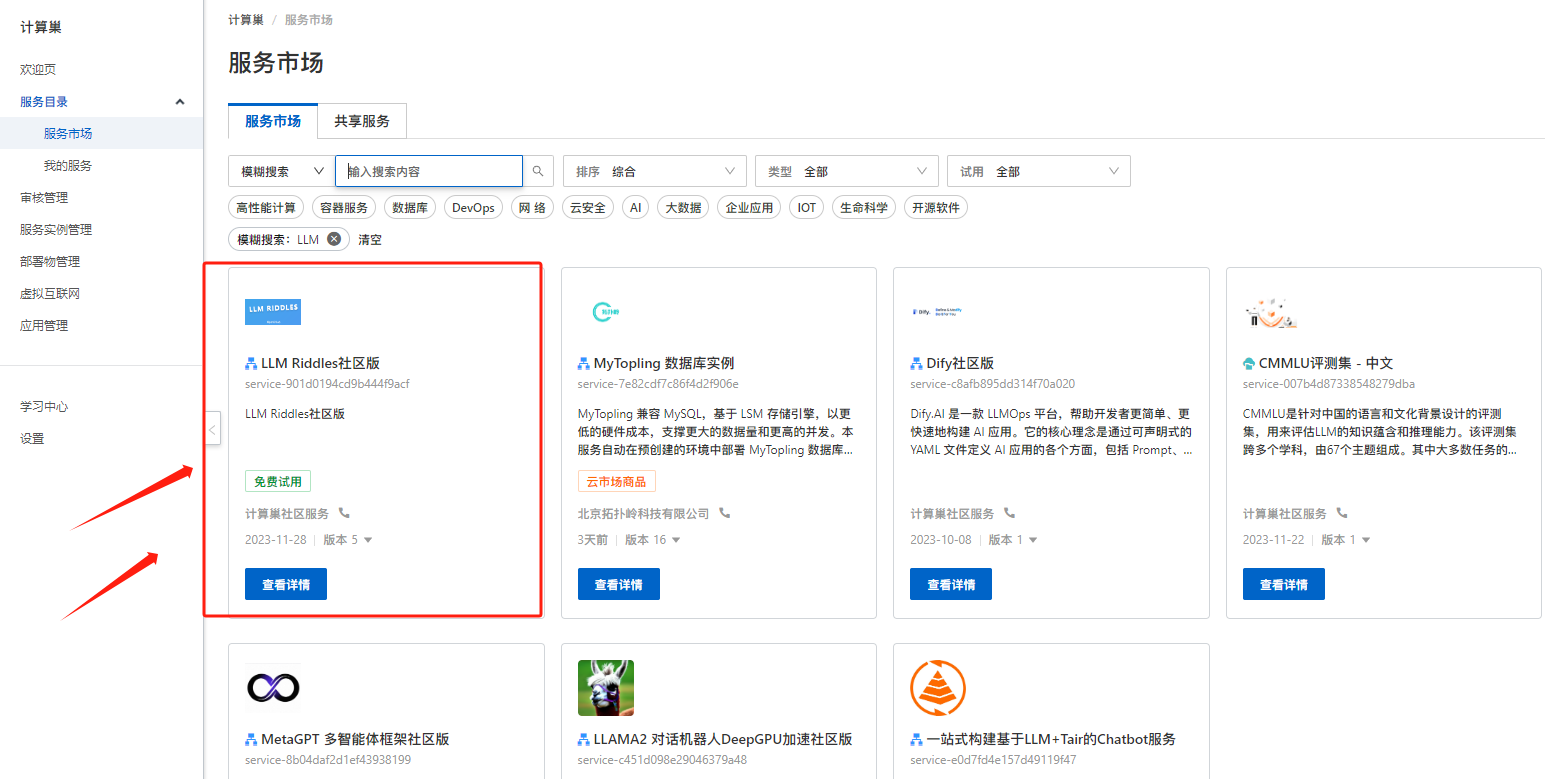The width and height of the screenshot is (1545, 779).
Task: Filter by DevOps category tag
Action: coord(473,208)
